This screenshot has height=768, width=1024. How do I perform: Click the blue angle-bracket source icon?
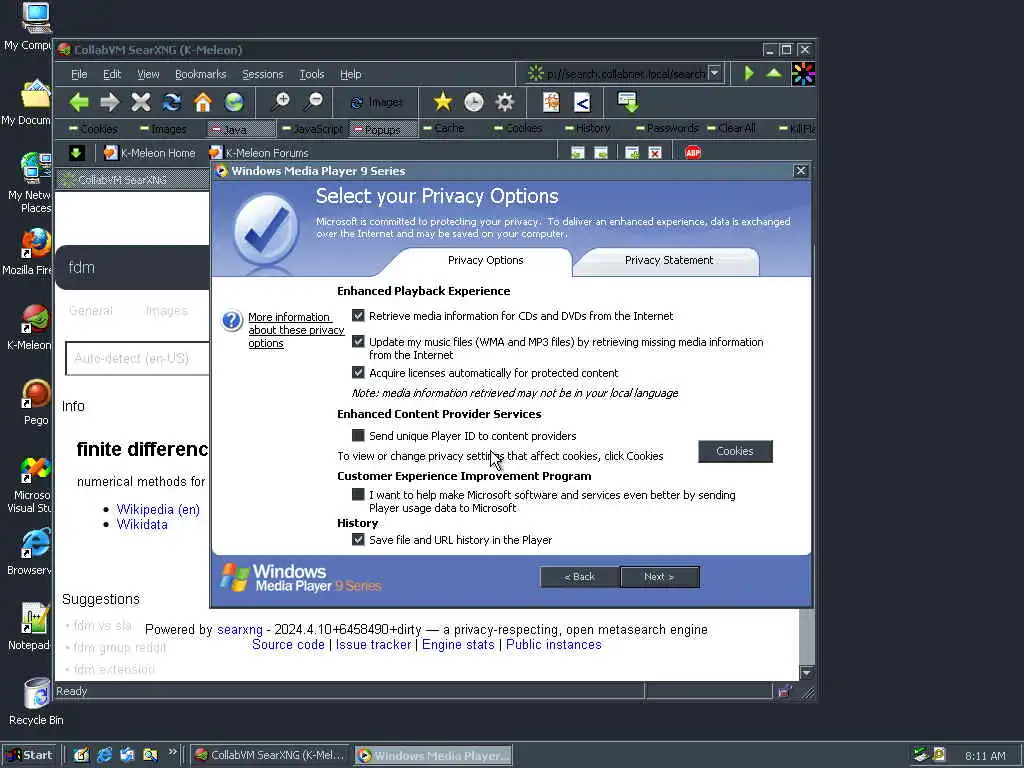(582, 102)
